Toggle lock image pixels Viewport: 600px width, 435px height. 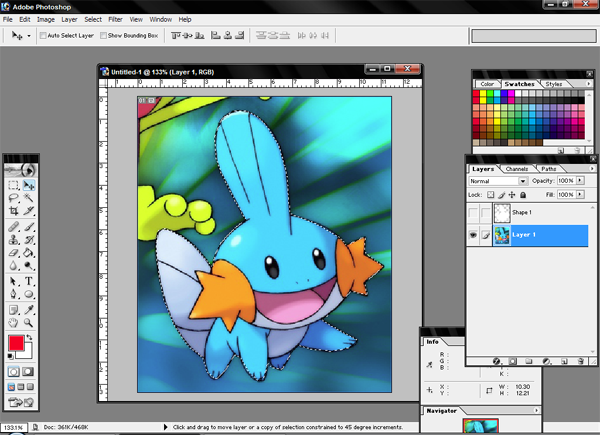pyautogui.click(x=501, y=195)
